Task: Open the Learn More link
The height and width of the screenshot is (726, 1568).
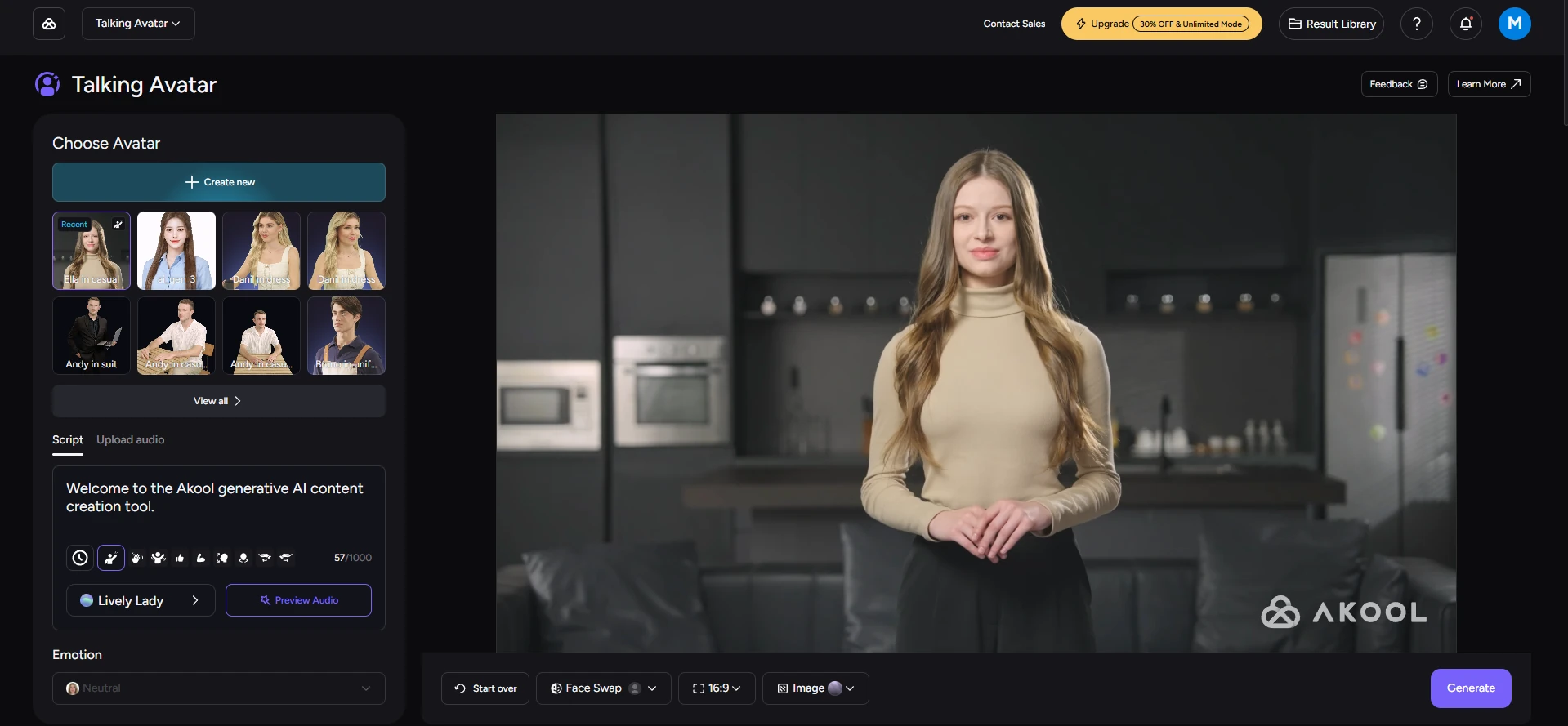Action: coord(1489,84)
